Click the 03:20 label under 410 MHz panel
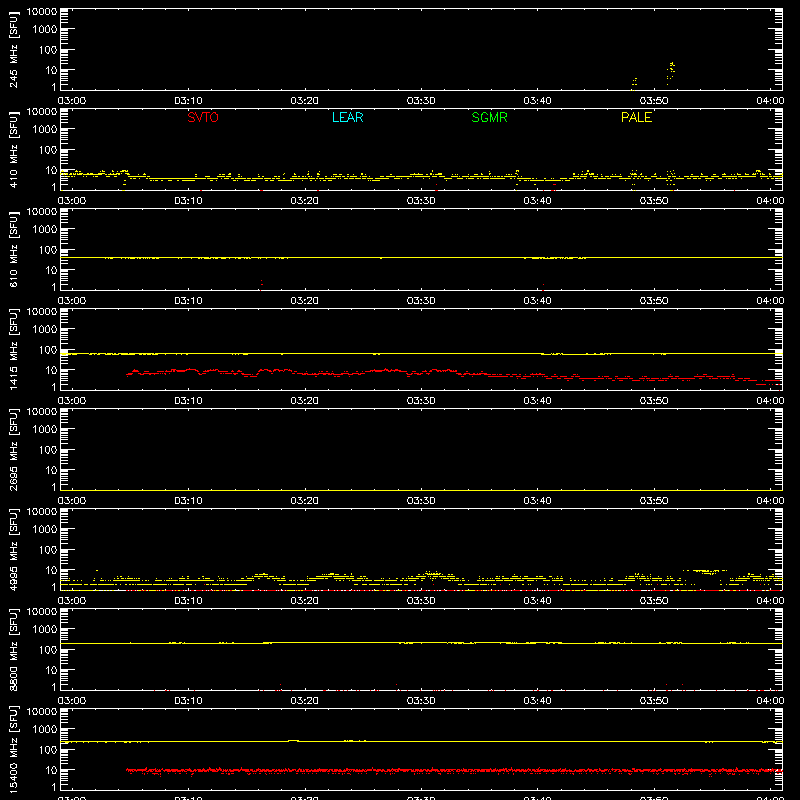 pyautogui.click(x=305, y=201)
